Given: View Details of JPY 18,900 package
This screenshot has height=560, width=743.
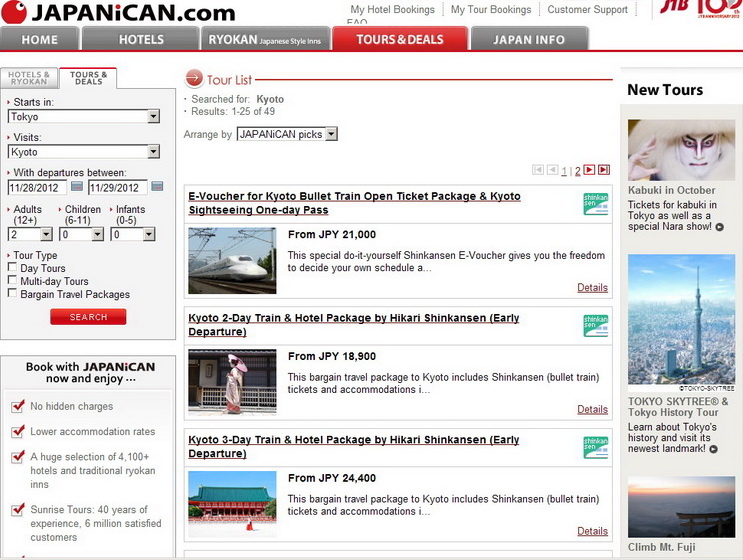Looking at the screenshot, I should tap(592, 409).
